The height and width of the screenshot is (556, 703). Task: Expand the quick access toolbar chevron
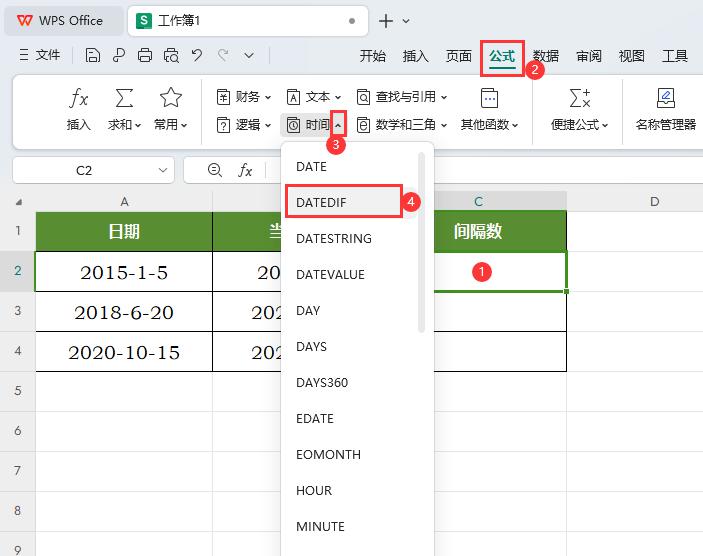point(249,56)
